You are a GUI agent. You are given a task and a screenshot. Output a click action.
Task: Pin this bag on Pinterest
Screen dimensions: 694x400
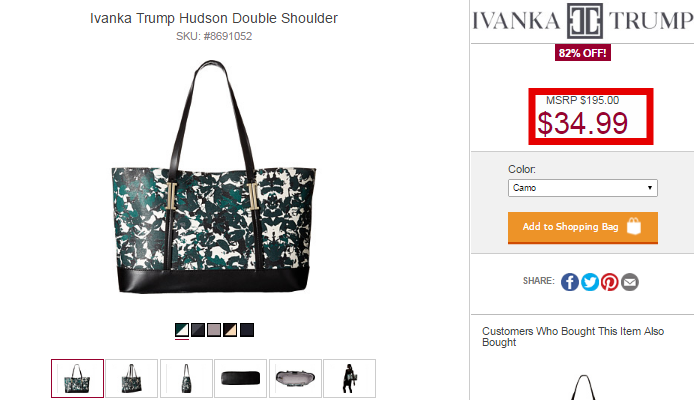point(609,282)
